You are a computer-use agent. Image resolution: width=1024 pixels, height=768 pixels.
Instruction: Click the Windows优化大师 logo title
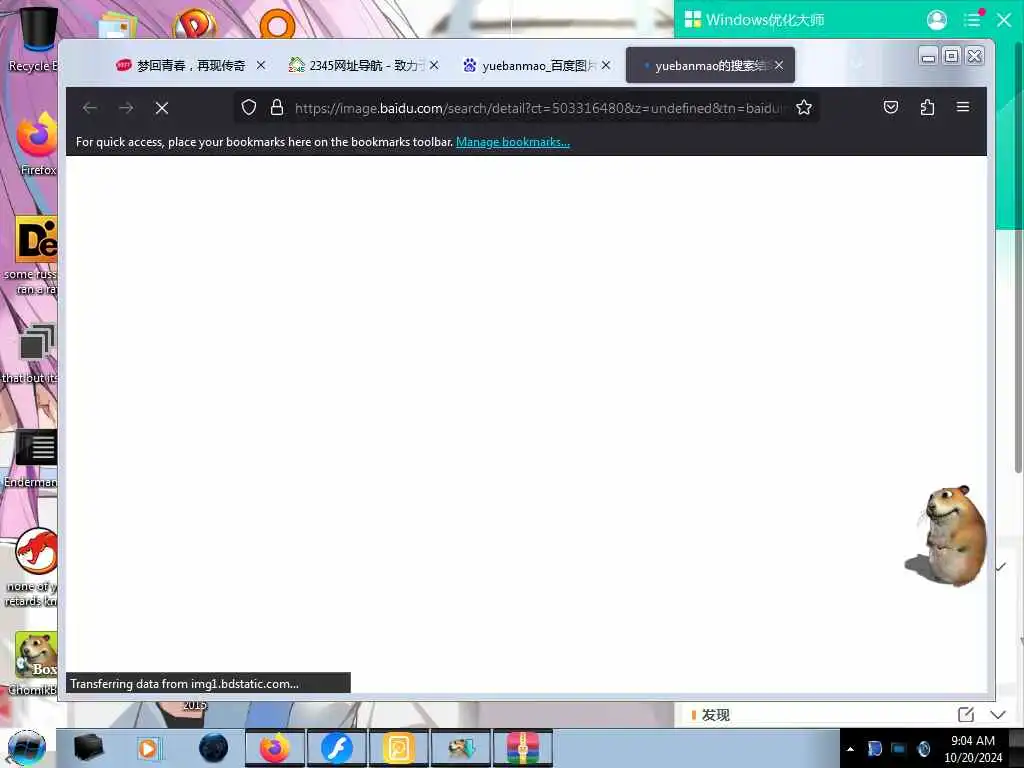754,20
